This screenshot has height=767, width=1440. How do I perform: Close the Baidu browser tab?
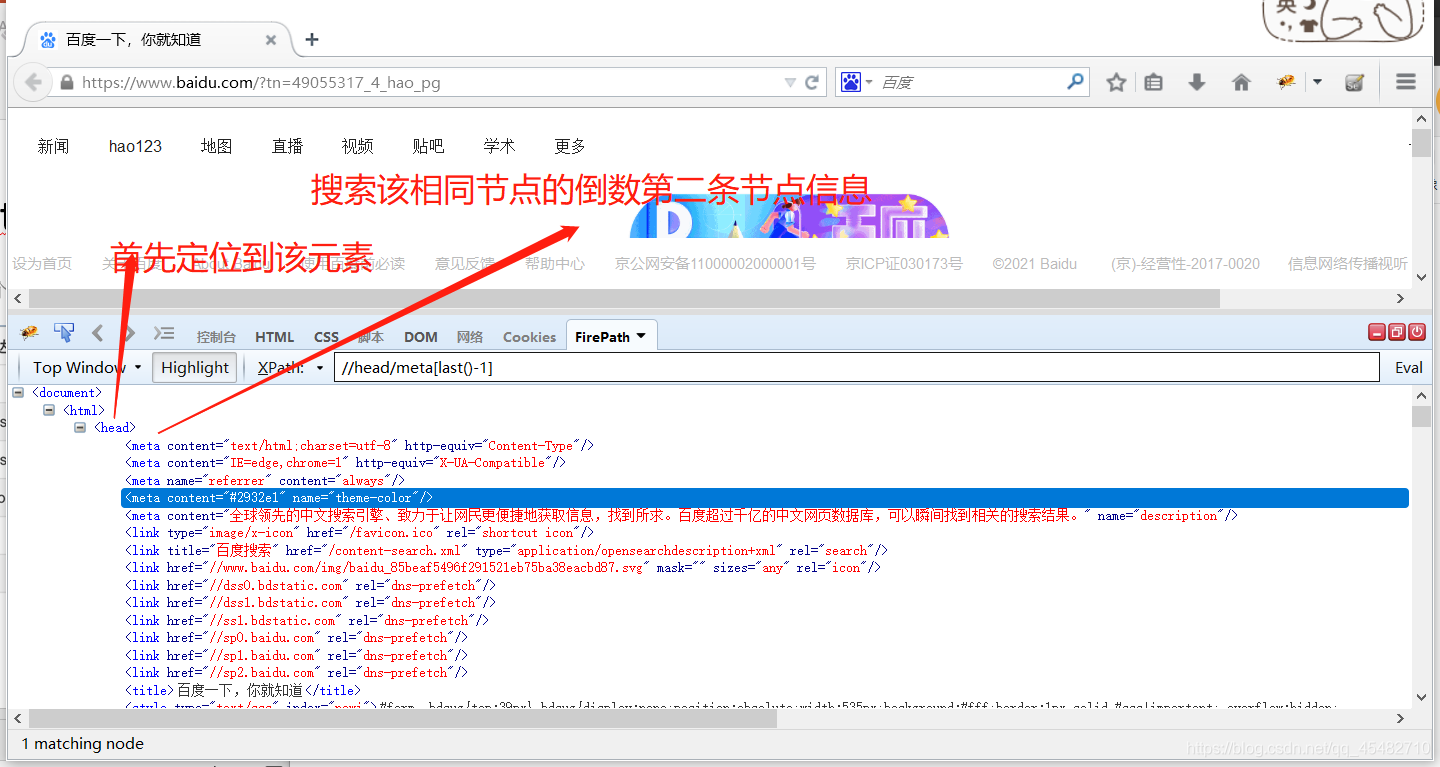(271, 40)
